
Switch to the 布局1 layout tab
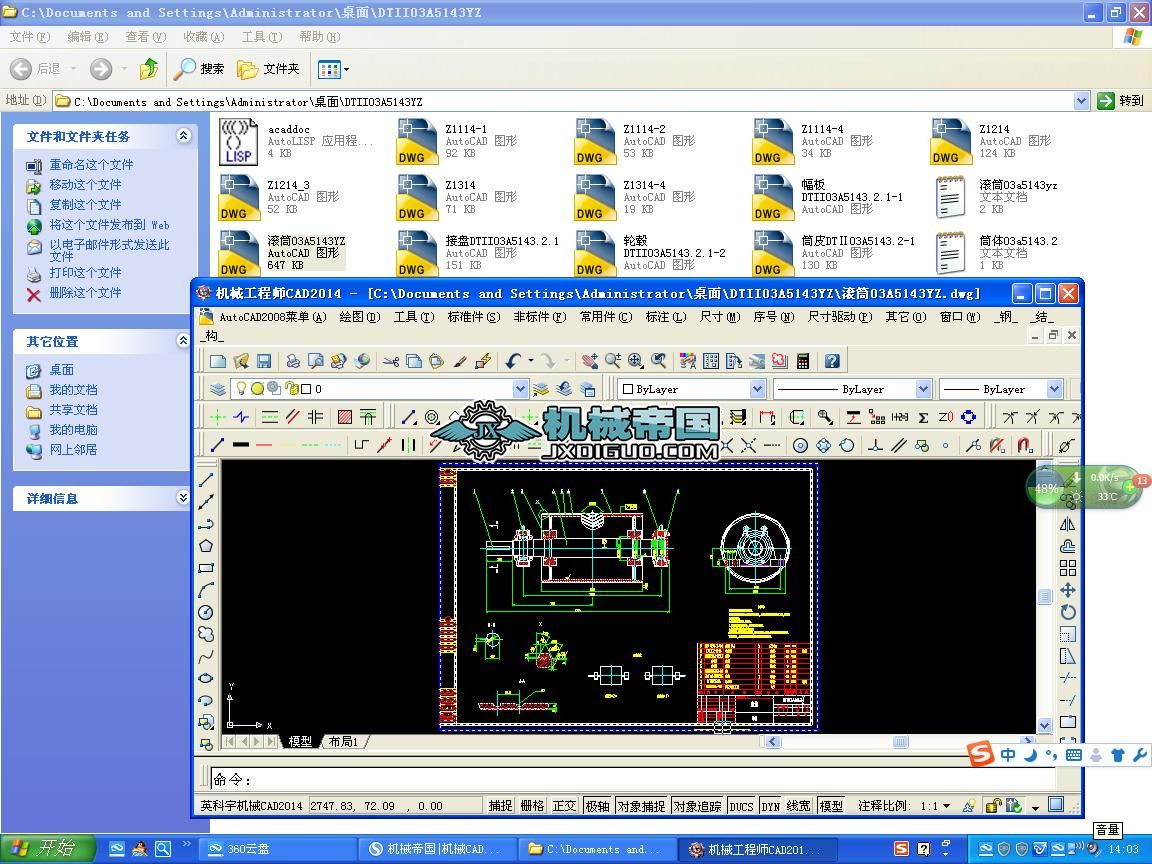[x=343, y=741]
